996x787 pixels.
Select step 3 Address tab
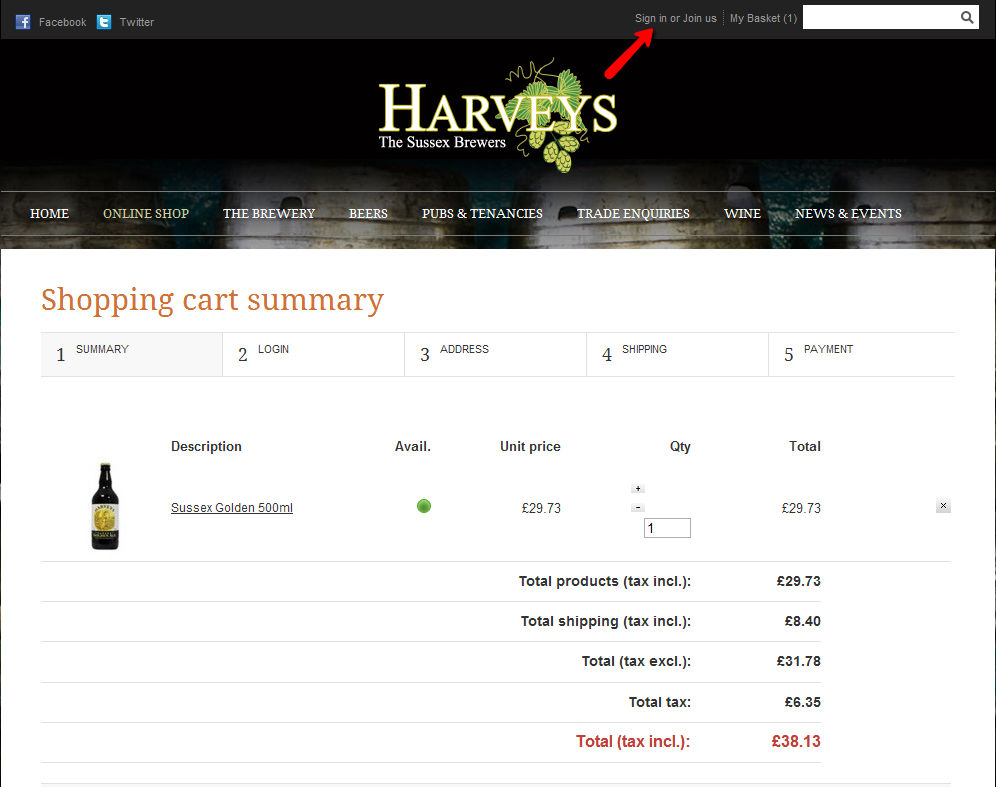pos(495,354)
